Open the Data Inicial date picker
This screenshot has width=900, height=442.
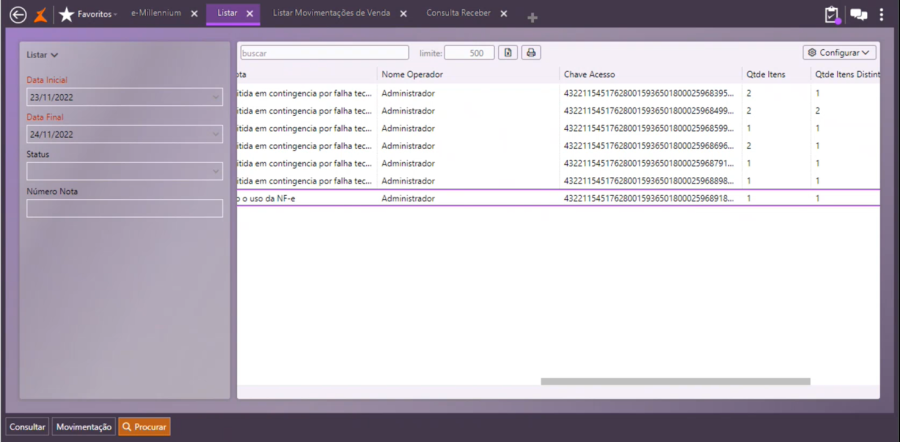pyautogui.click(x=215, y=97)
